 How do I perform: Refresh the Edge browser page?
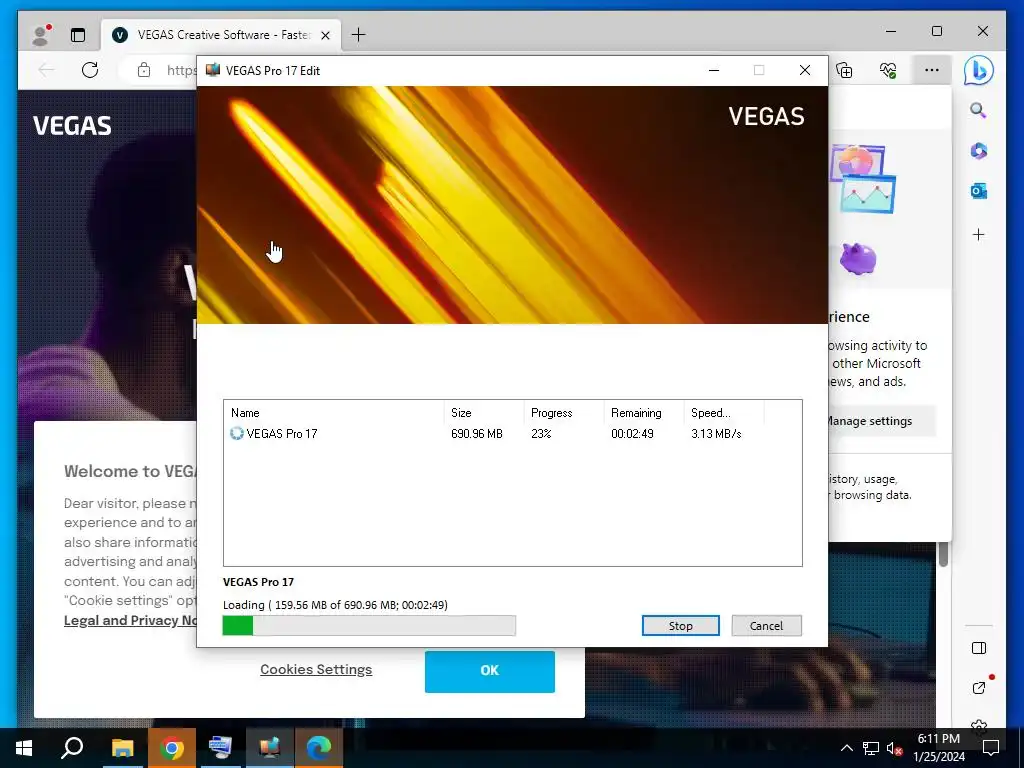(90, 70)
